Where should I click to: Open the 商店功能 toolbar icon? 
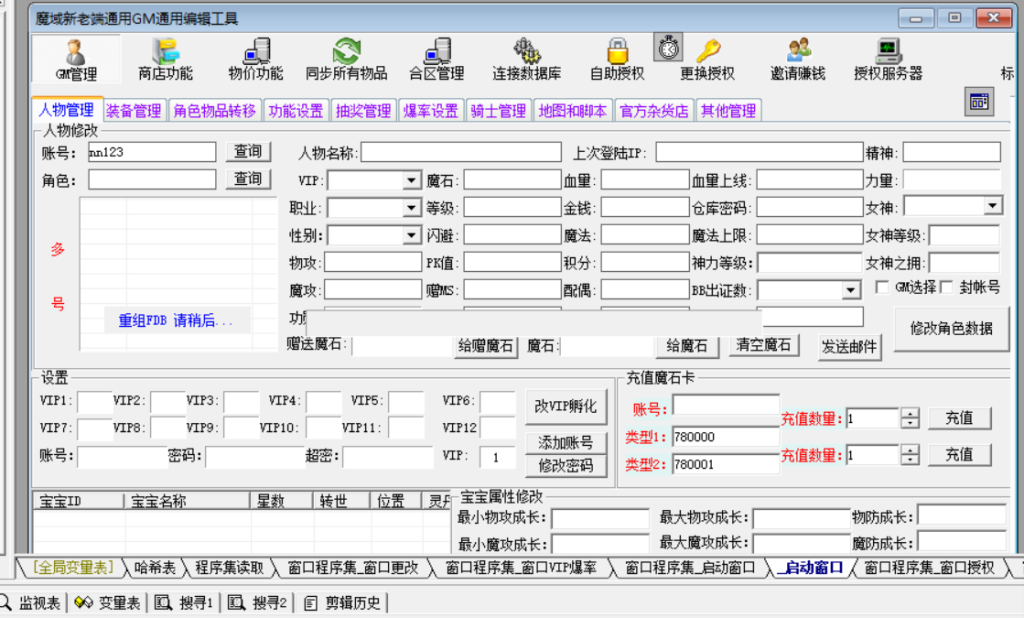pos(165,59)
